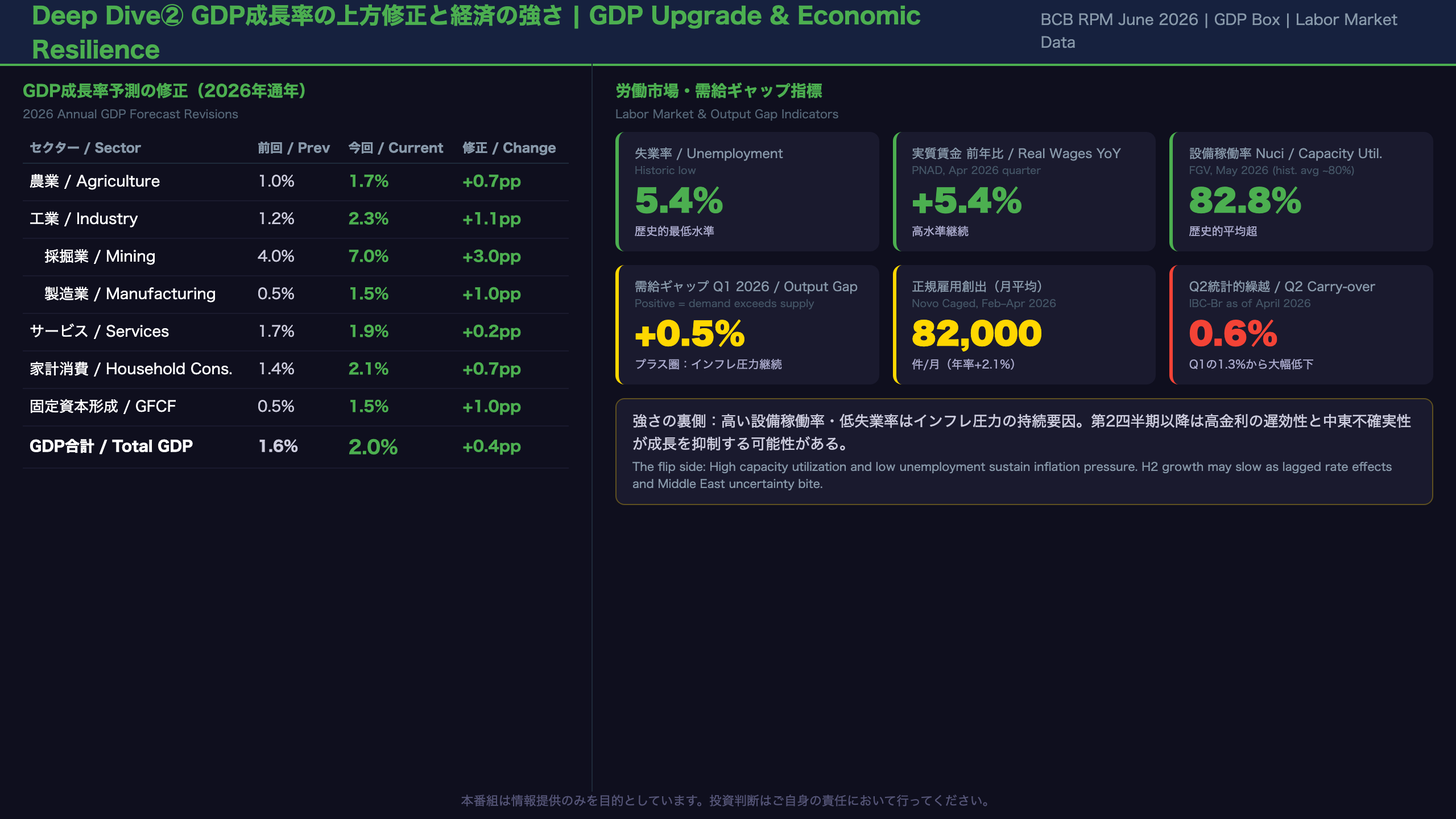The width and height of the screenshot is (1456, 819).
Task: Click GFCF change '+1.0pp'
Action: (491, 407)
